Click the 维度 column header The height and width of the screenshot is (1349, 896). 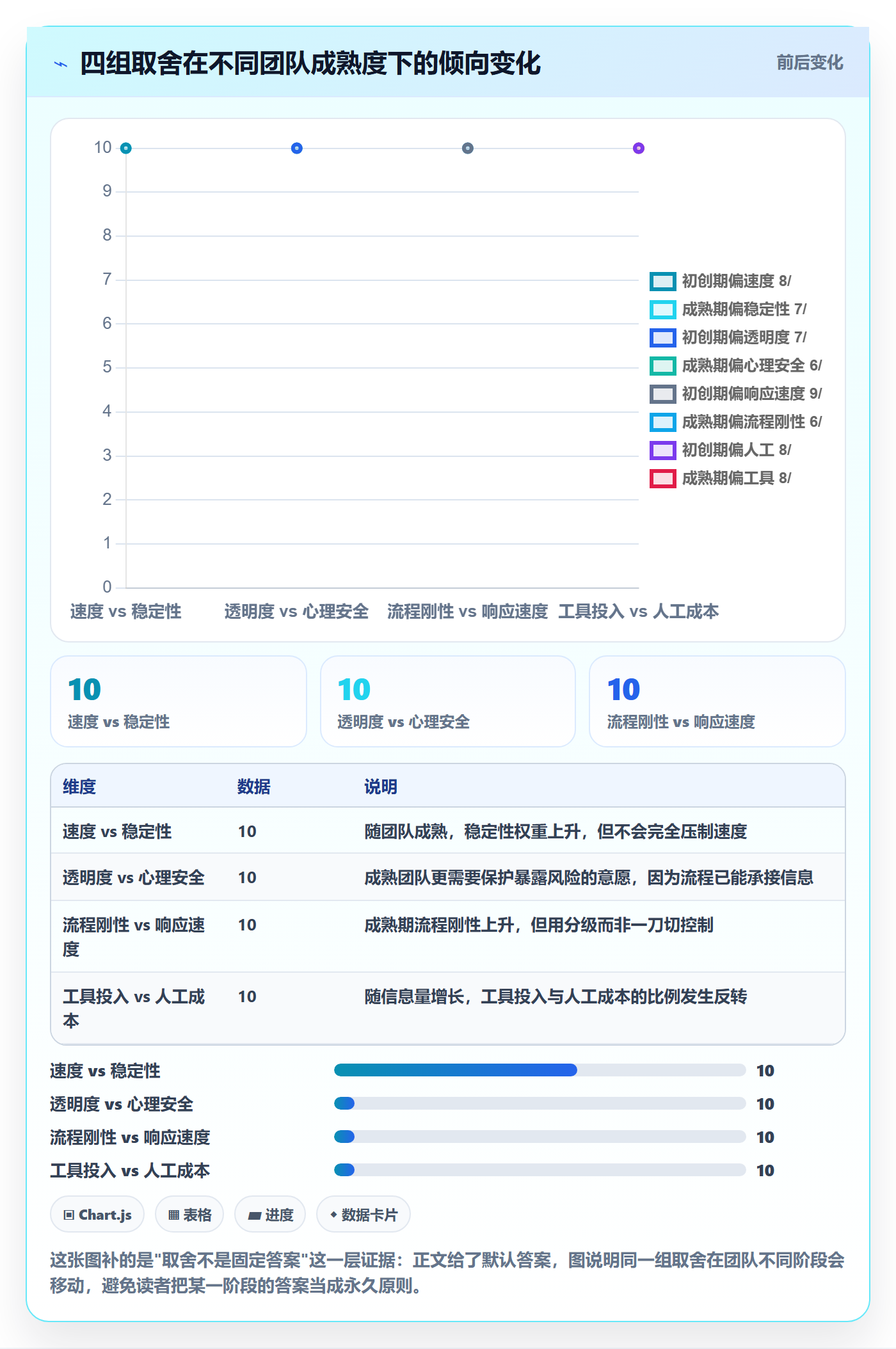(x=79, y=786)
